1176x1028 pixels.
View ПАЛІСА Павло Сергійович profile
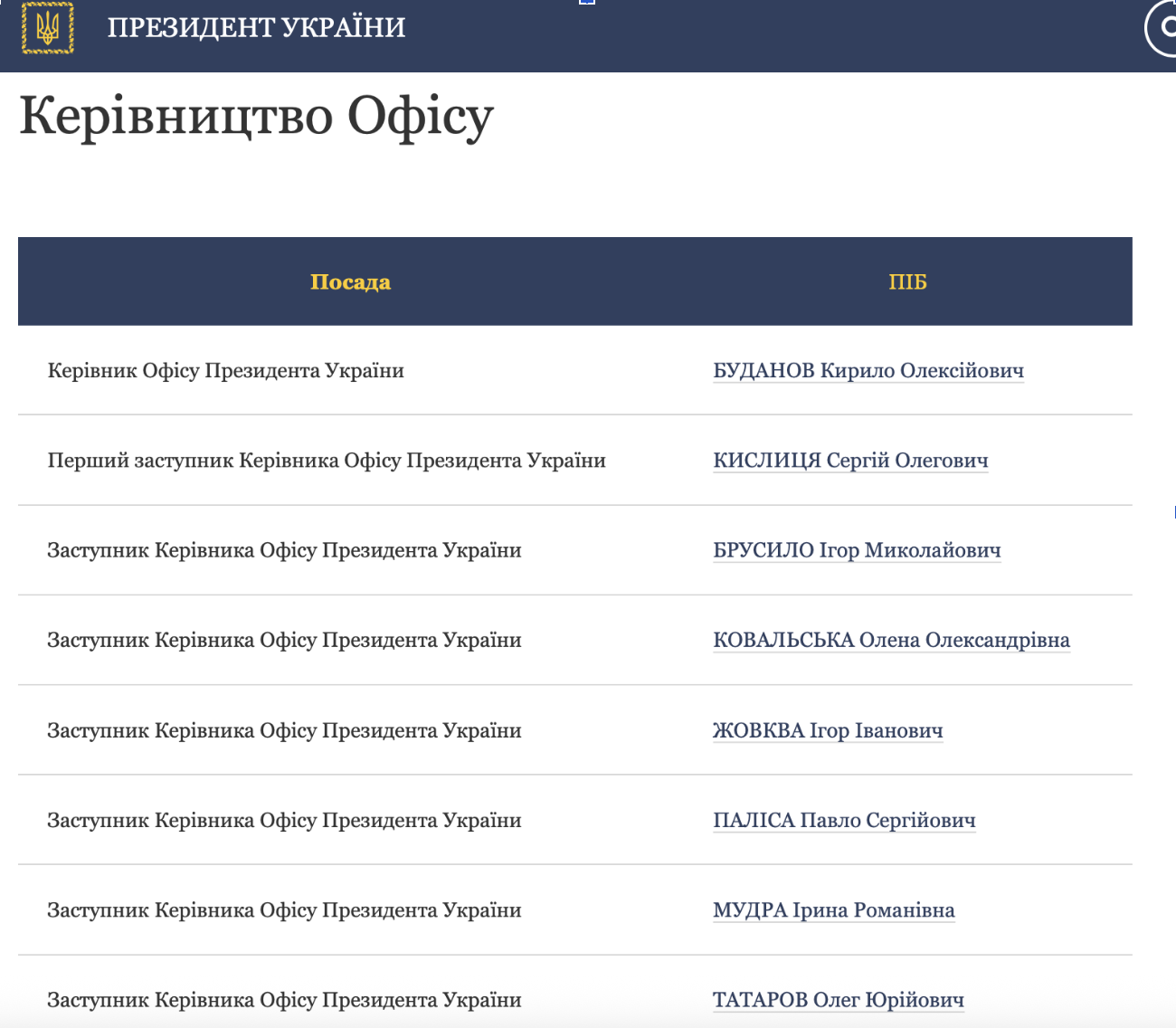(843, 821)
